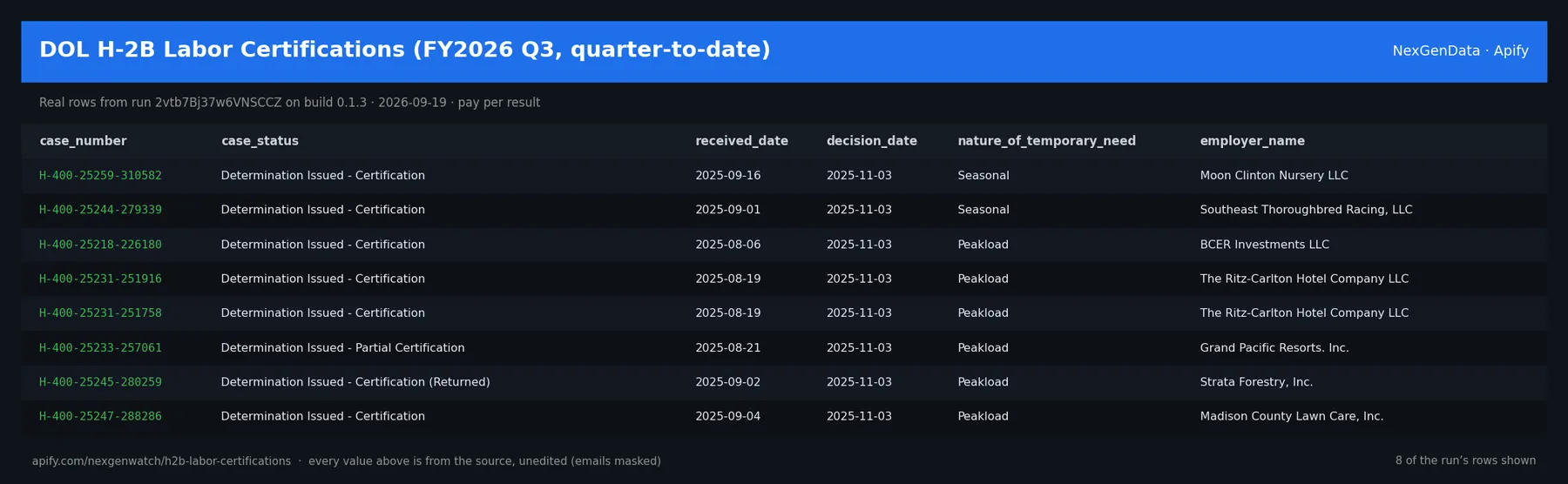The image size is (1568, 484).
Task: Click the apify.com/nexgenwatch/h2b-labor-certifications footer URL
Action: coord(161,461)
